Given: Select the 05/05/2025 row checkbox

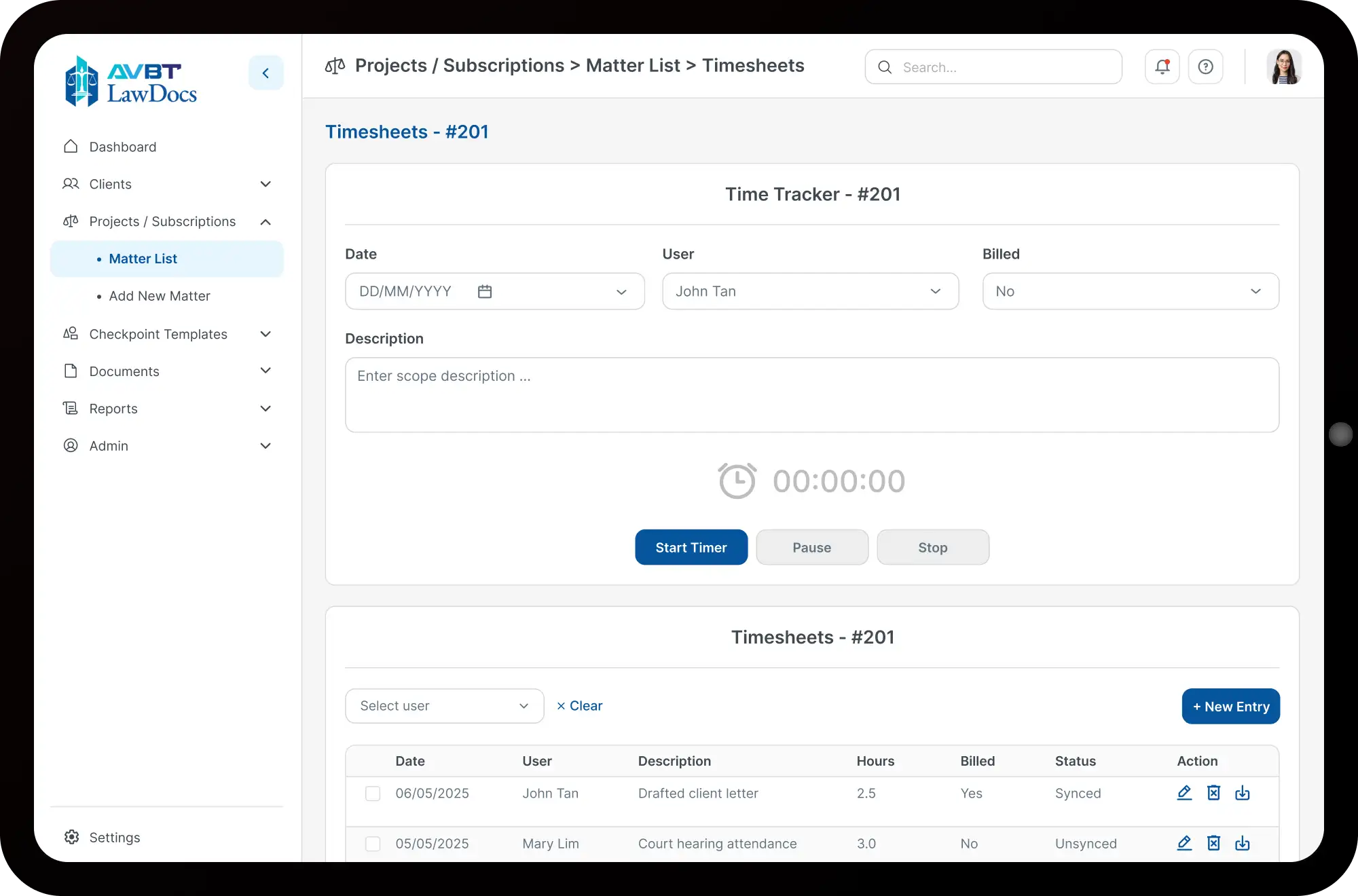Looking at the screenshot, I should 373,844.
